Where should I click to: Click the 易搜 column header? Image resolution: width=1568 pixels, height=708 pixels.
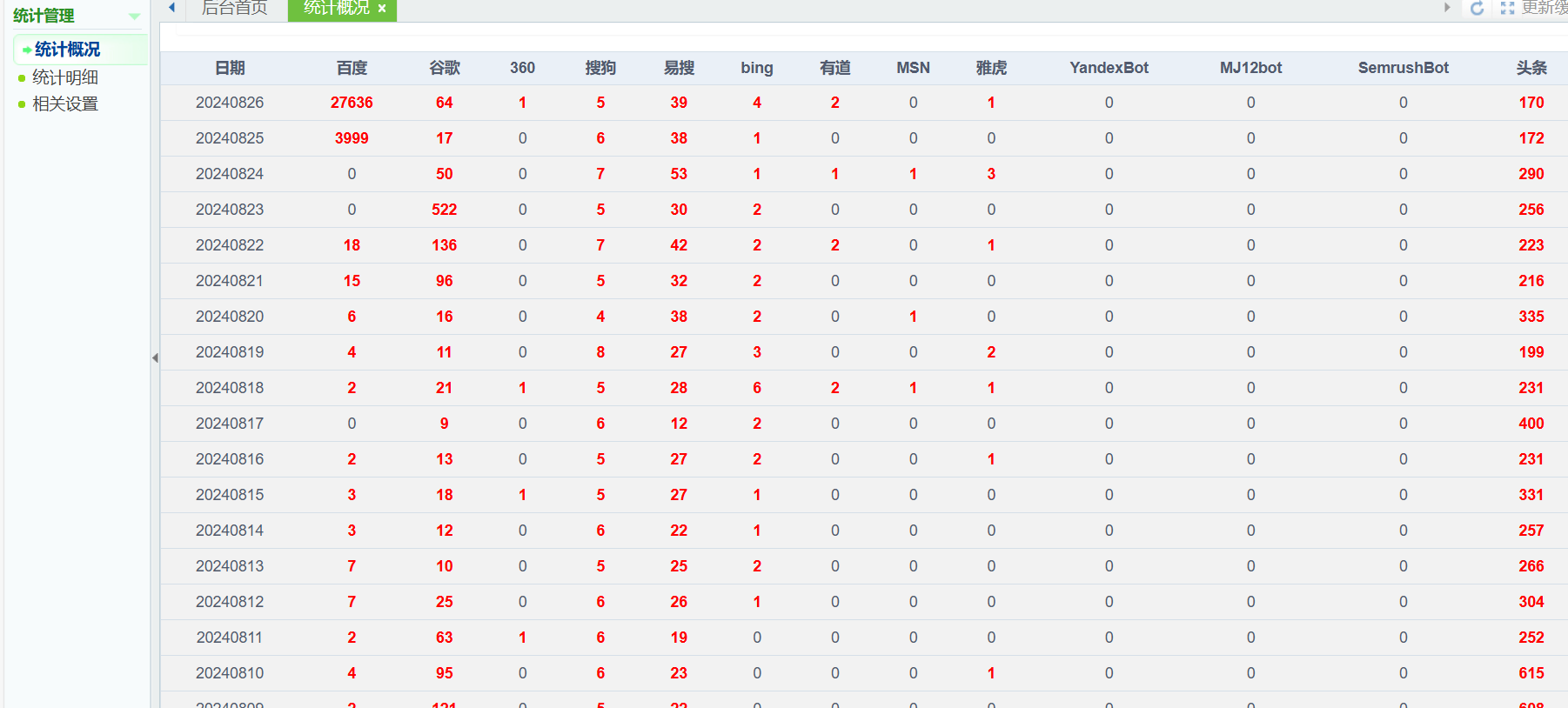coord(679,68)
